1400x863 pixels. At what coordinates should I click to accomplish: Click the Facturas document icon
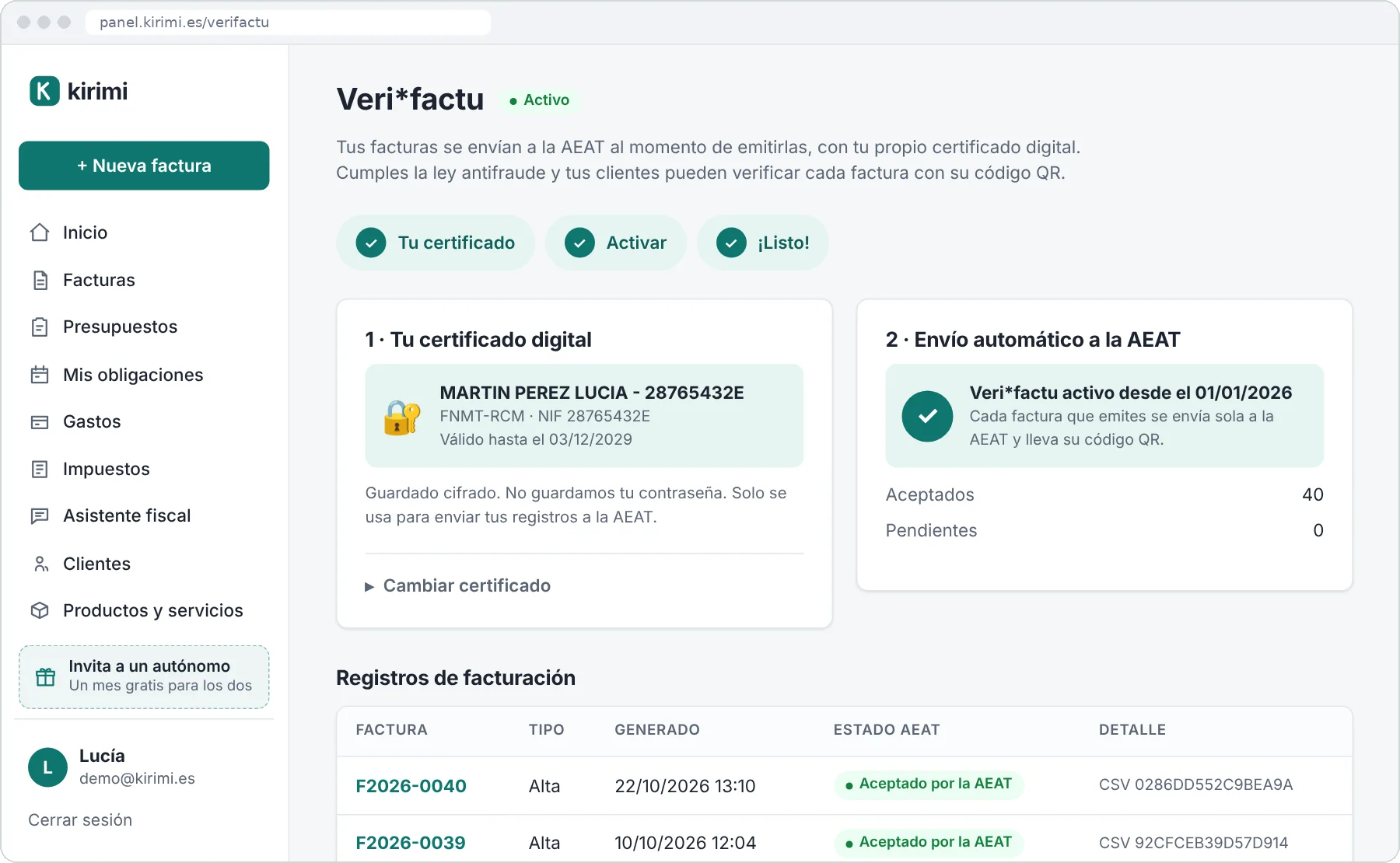40,280
